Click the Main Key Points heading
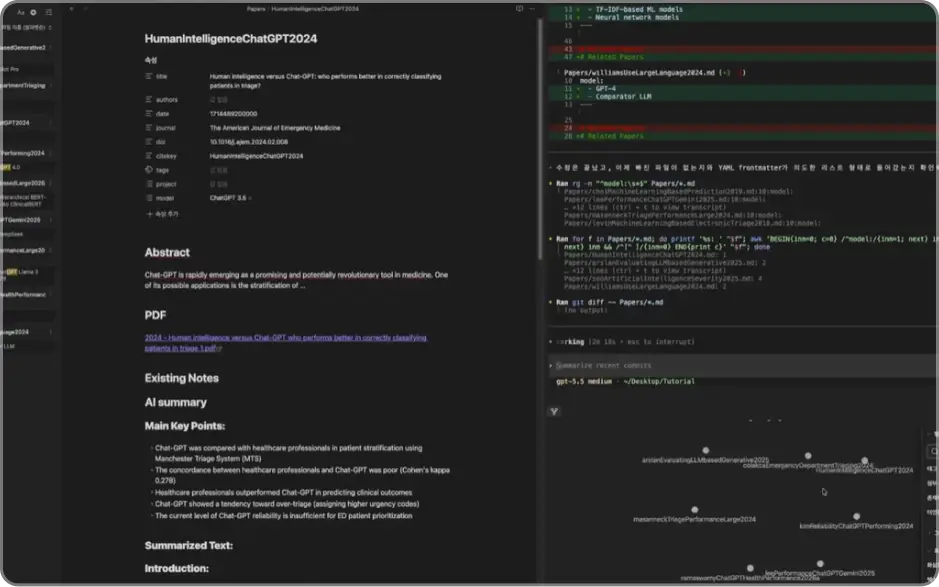The height and width of the screenshot is (587, 939). (x=184, y=426)
